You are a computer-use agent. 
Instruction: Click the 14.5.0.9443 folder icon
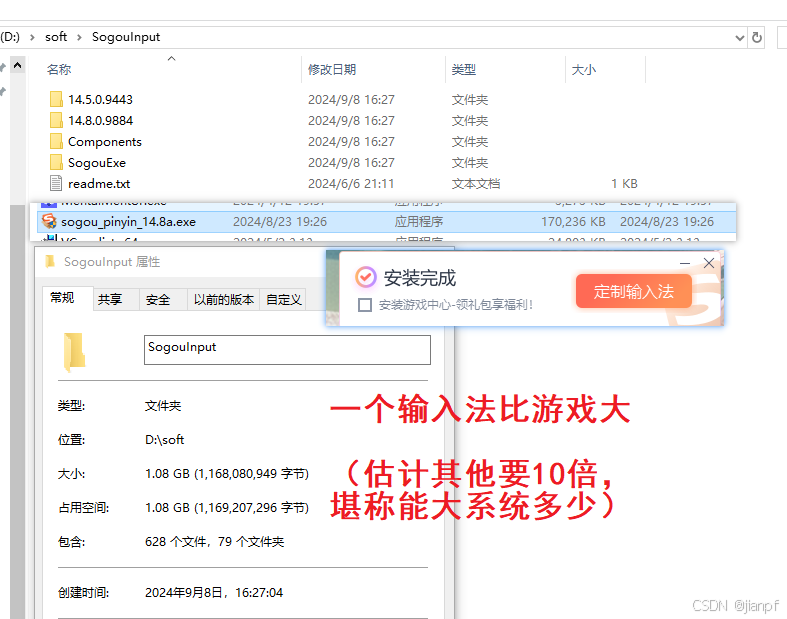56,99
